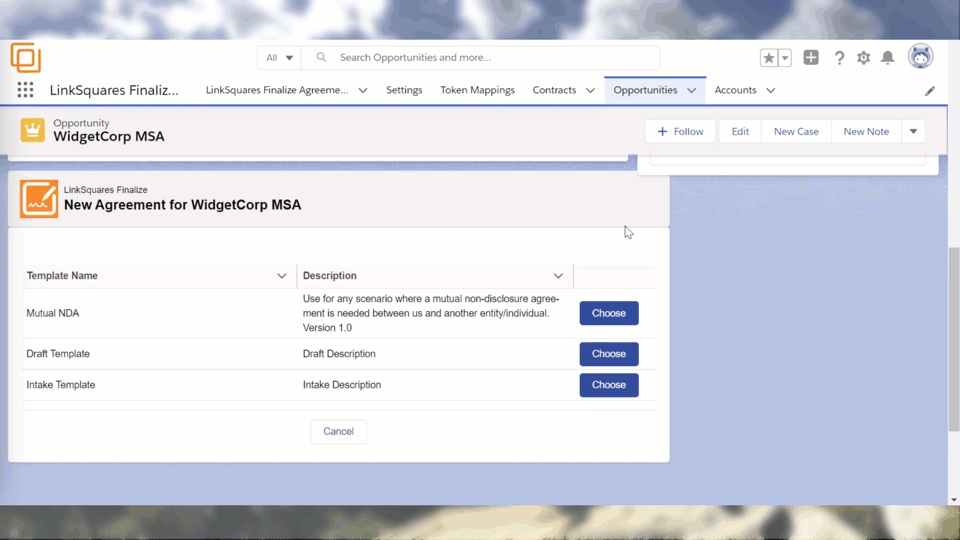
Task: Open the Settings tab
Action: point(404,90)
